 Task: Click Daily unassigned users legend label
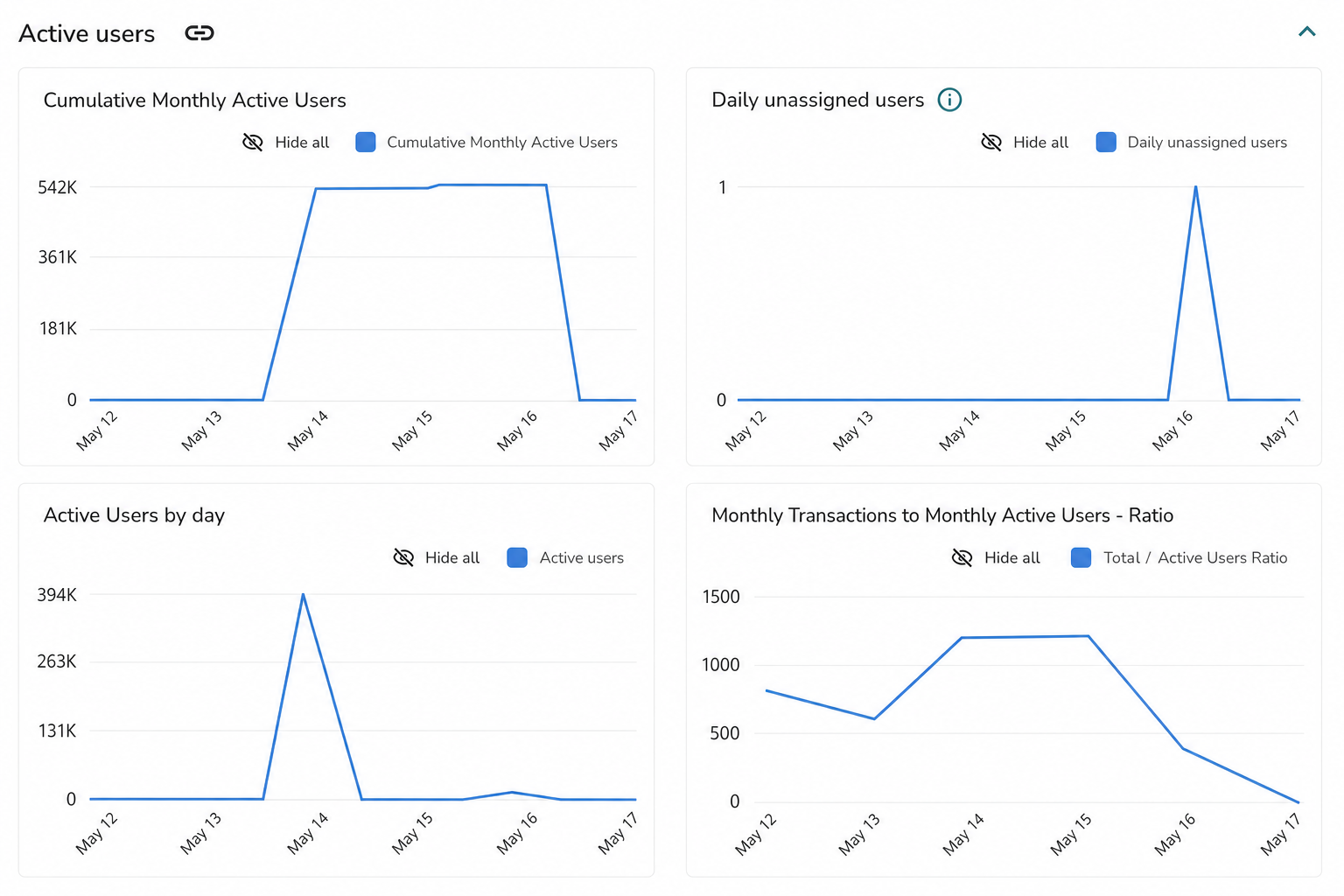pyautogui.click(x=1207, y=143)
